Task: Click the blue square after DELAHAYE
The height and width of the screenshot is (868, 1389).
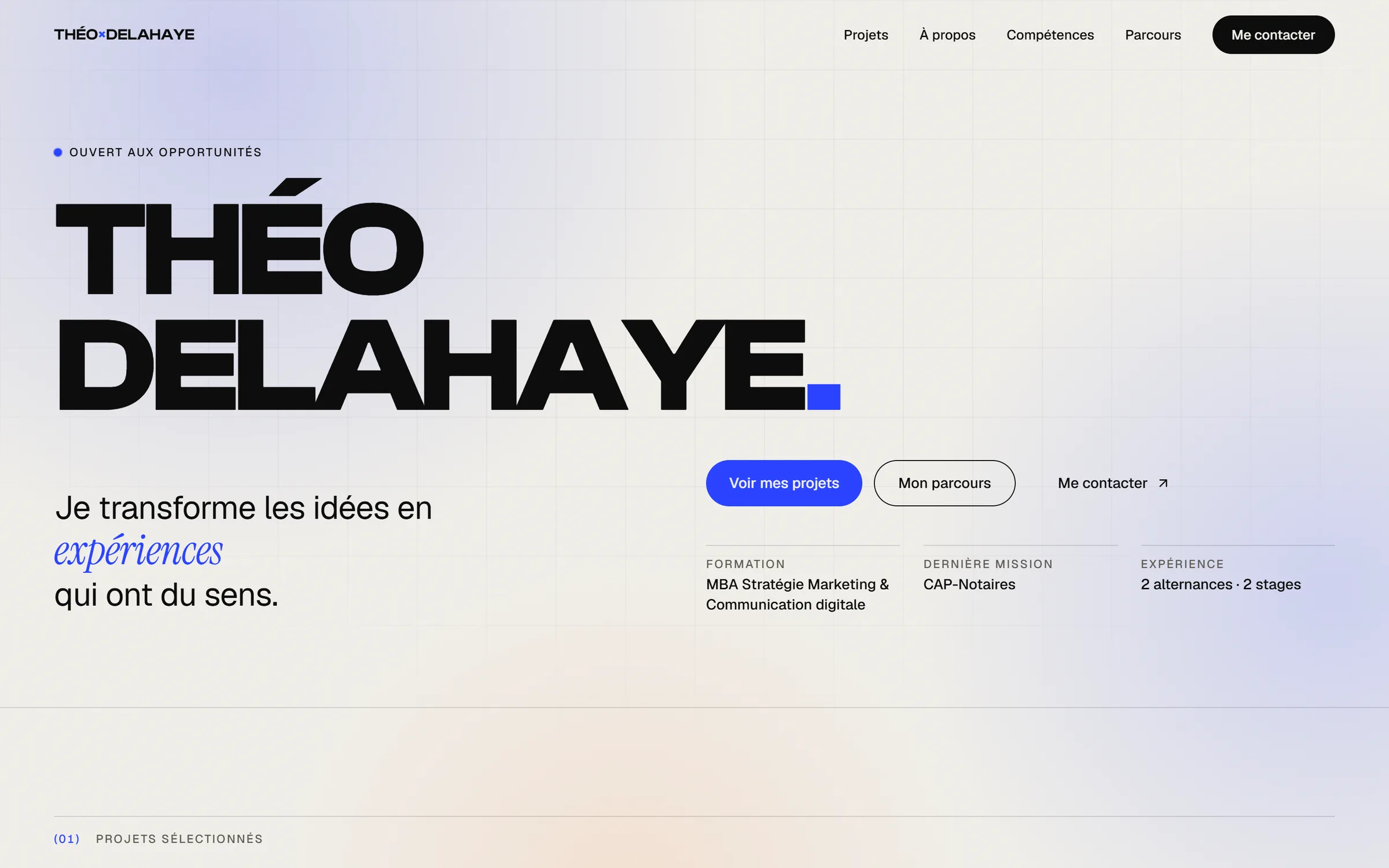Action: [824, 397]
